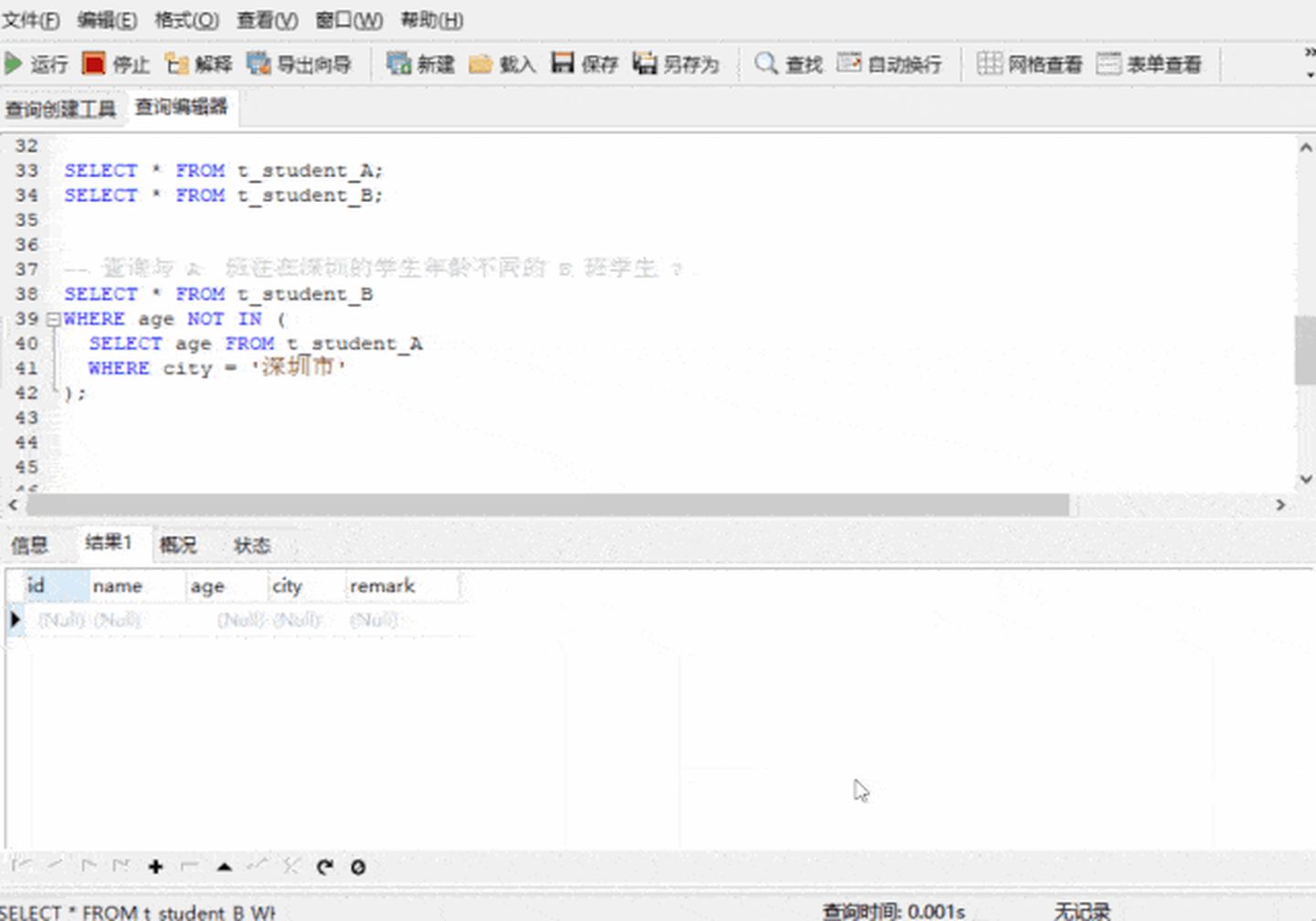The height and width of the screenshot is (921, 1316).
Task: Collapse the WHERE block at line 39
Action: click(53, 319)
